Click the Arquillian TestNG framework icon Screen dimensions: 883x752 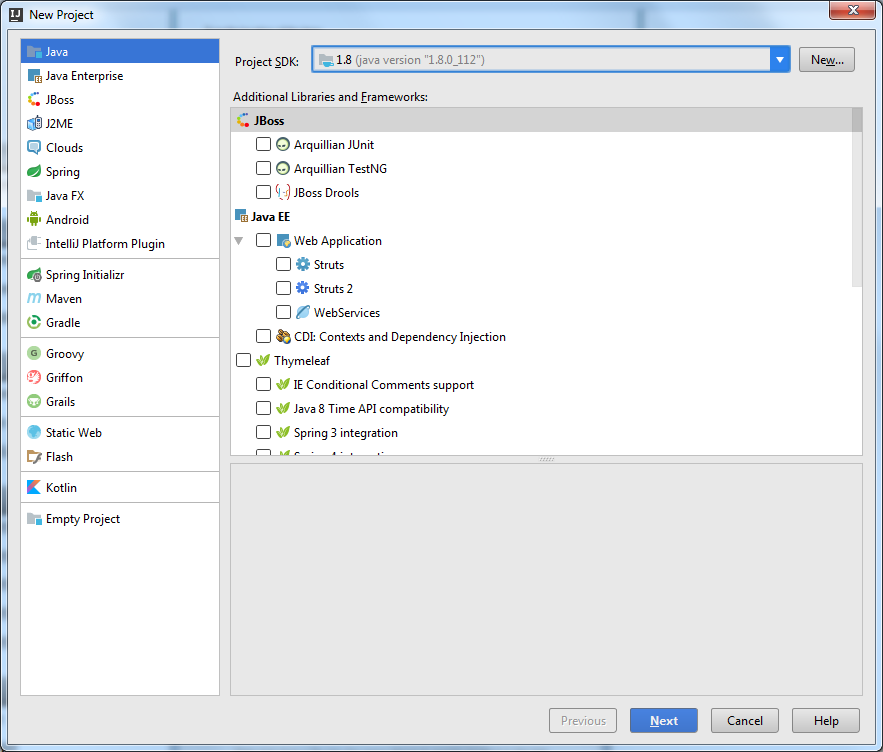(283, 168)
